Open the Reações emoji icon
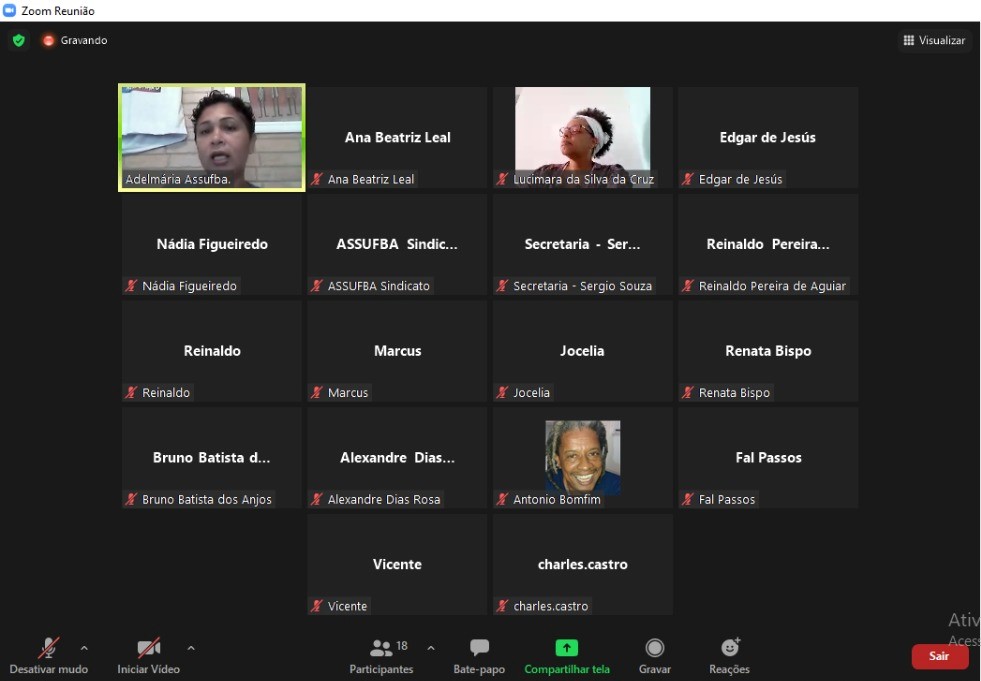Viewport: 981px width, 681px height. 729,647
